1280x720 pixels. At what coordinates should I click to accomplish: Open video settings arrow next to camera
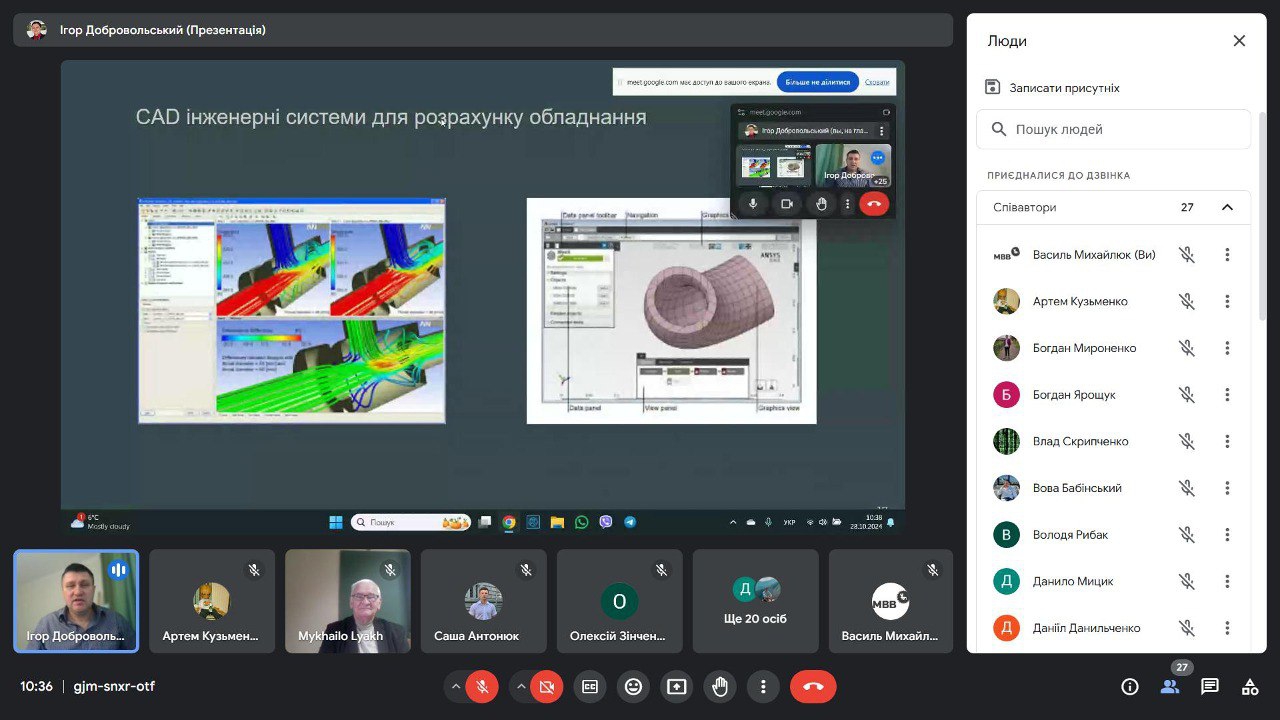(x=520, y=687)
